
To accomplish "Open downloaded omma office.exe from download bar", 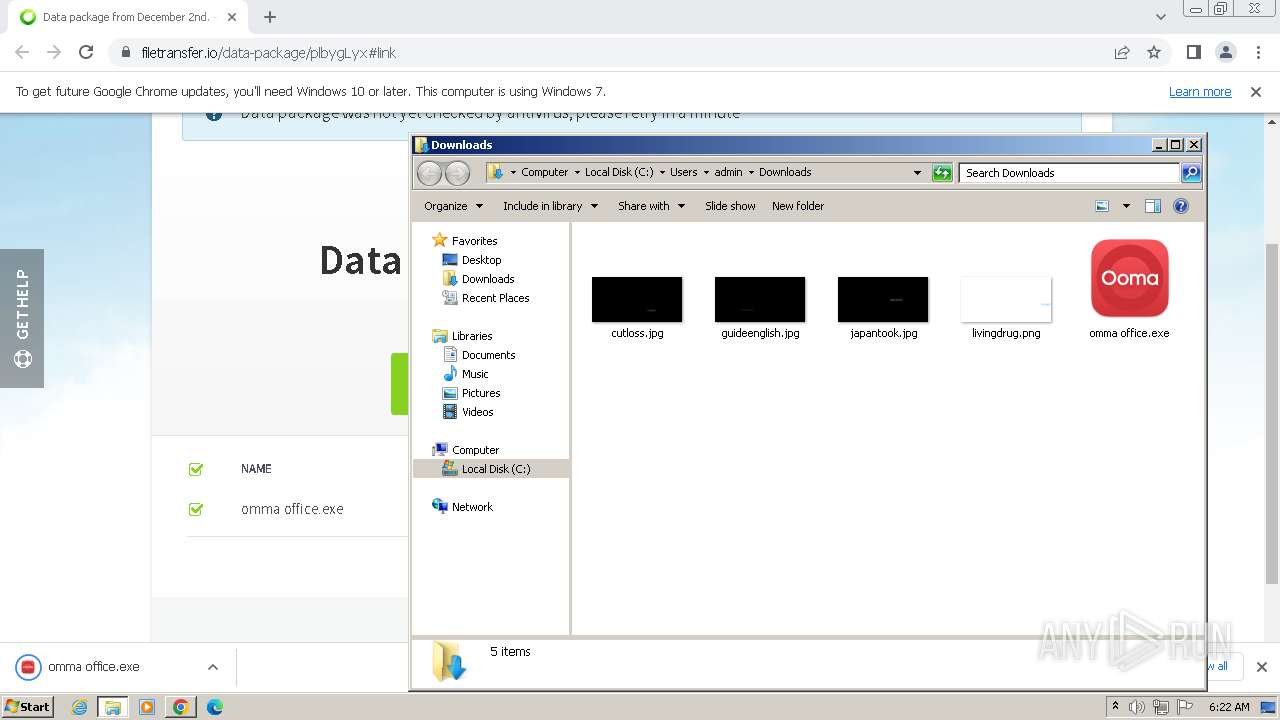I will [94, 667].
